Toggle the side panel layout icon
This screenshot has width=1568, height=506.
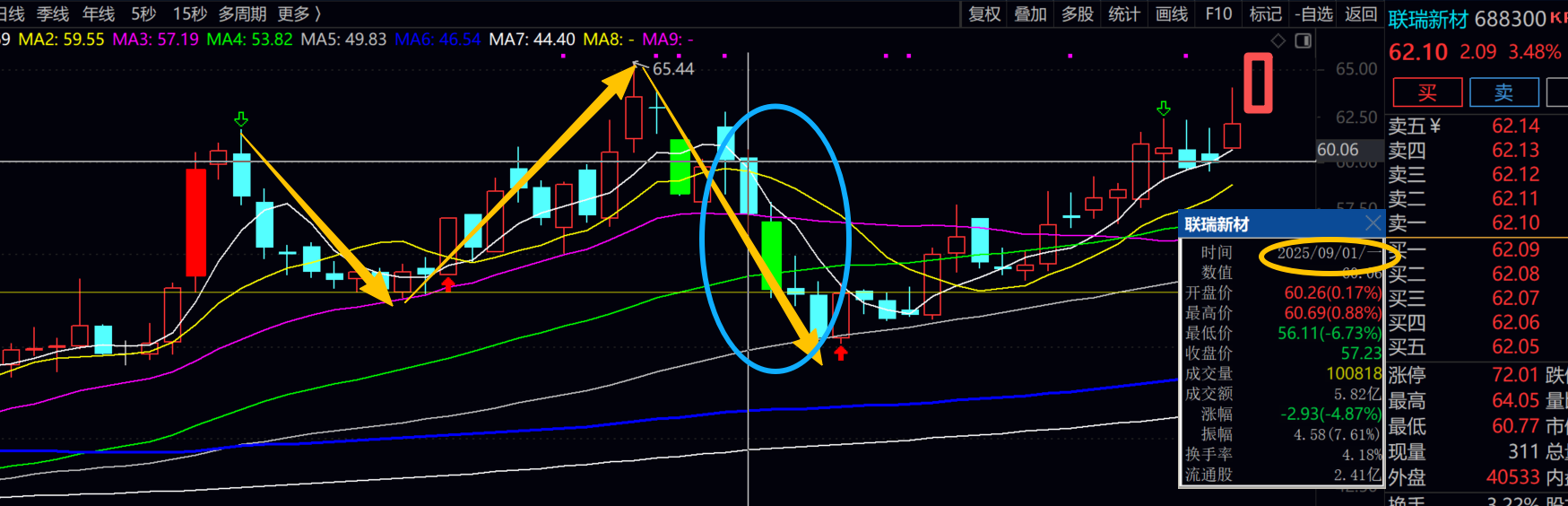click(x=1303, y=40)
